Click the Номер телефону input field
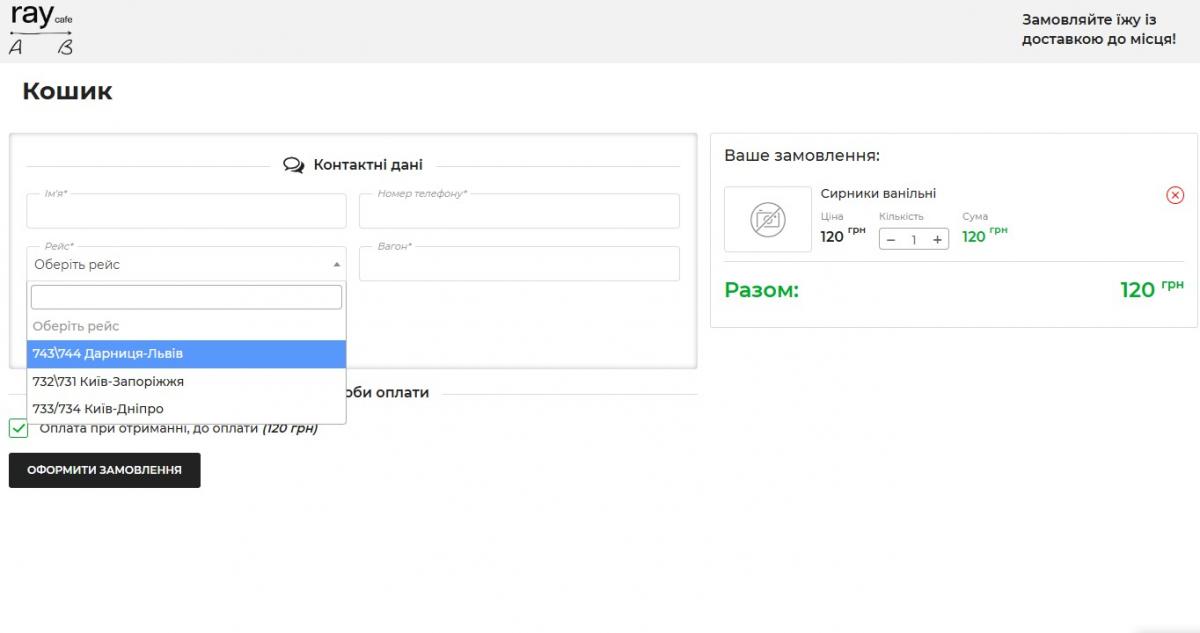Screen dimensions: 1200x633 pos(519,212)
